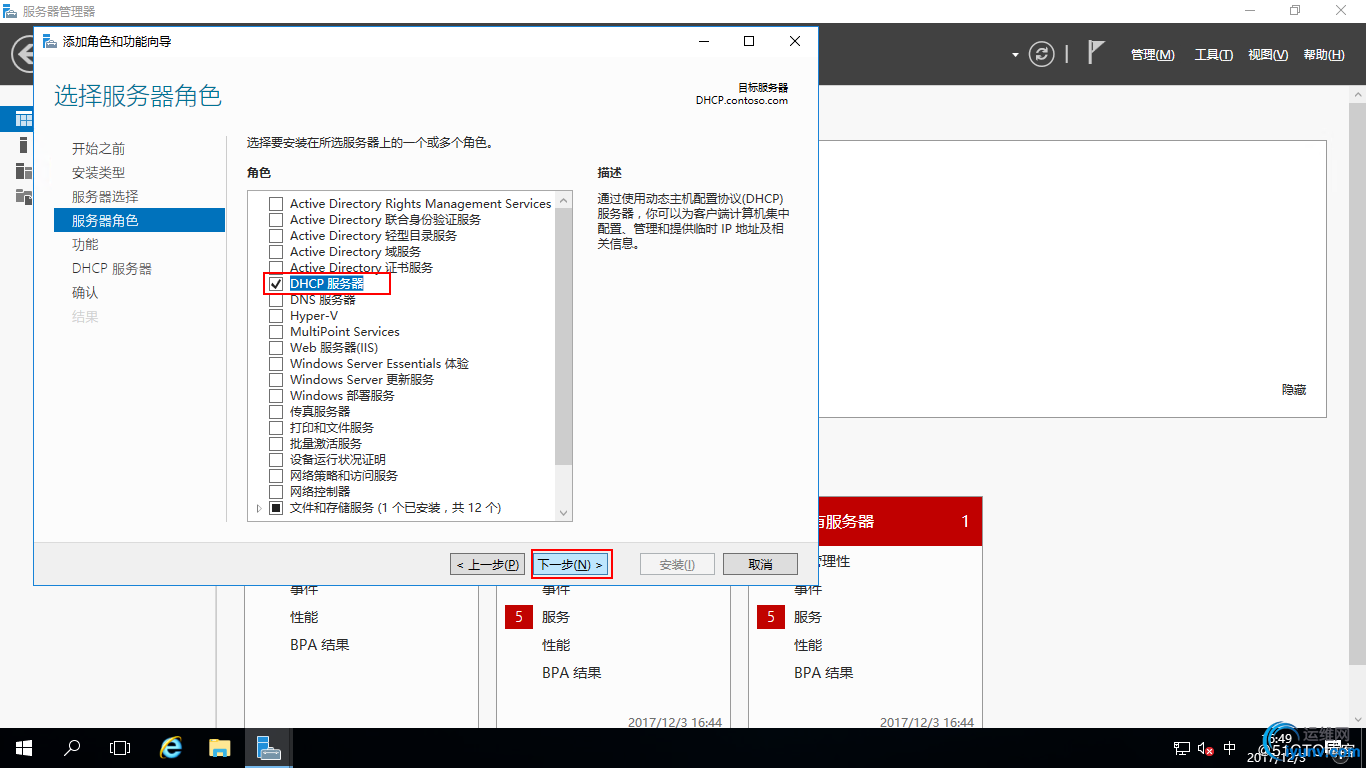Screen dimensions: 1366x768
Task: Uncheck the DHCP 服务器 role checkbox
Action: (276, 284)
